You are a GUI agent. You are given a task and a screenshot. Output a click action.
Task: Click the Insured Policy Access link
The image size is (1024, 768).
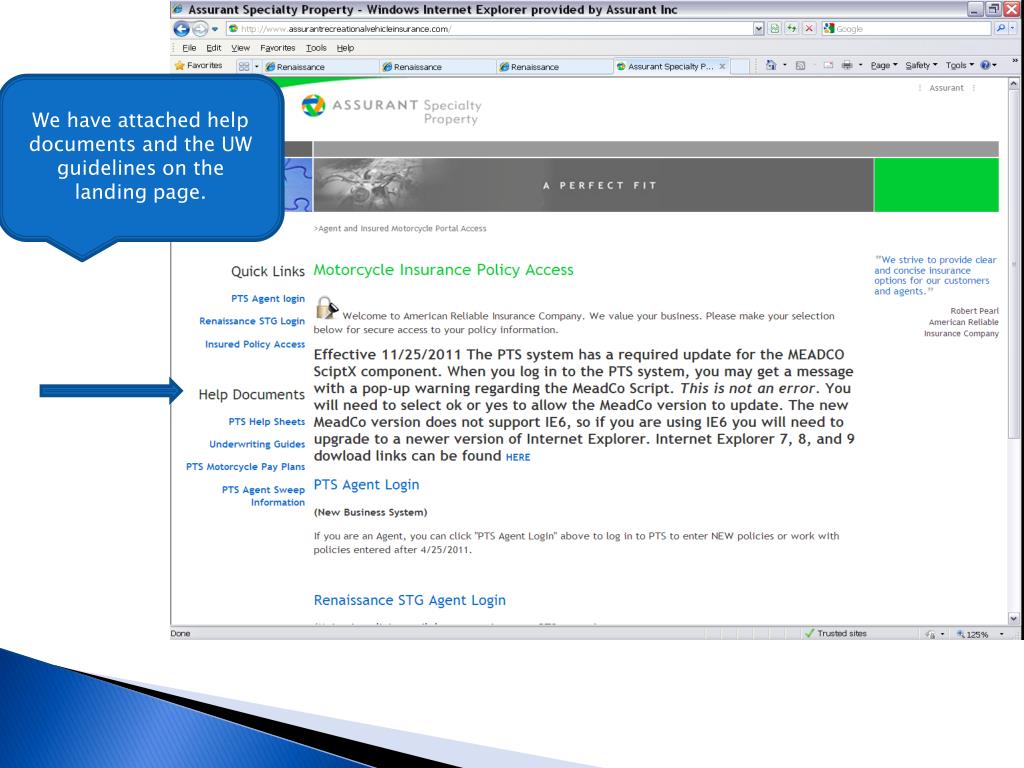pos(255,344)
